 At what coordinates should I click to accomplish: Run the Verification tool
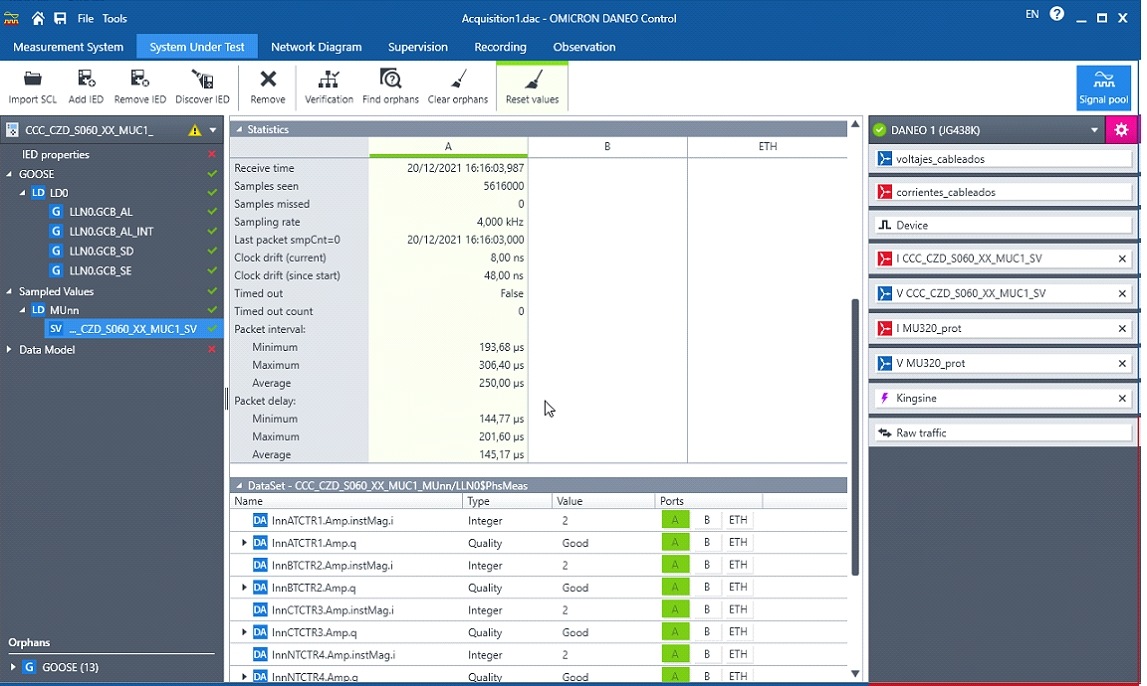click(328, 87)
